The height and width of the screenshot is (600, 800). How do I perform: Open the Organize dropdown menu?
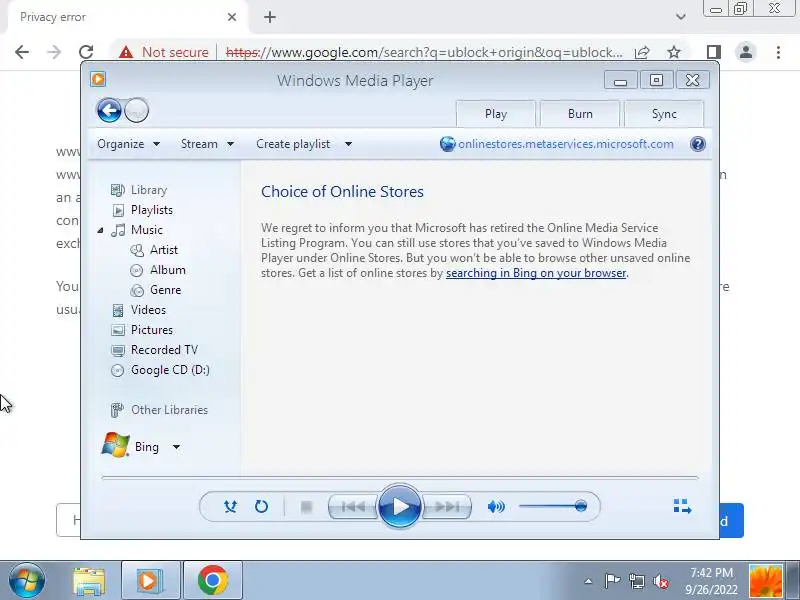[129, 144]
